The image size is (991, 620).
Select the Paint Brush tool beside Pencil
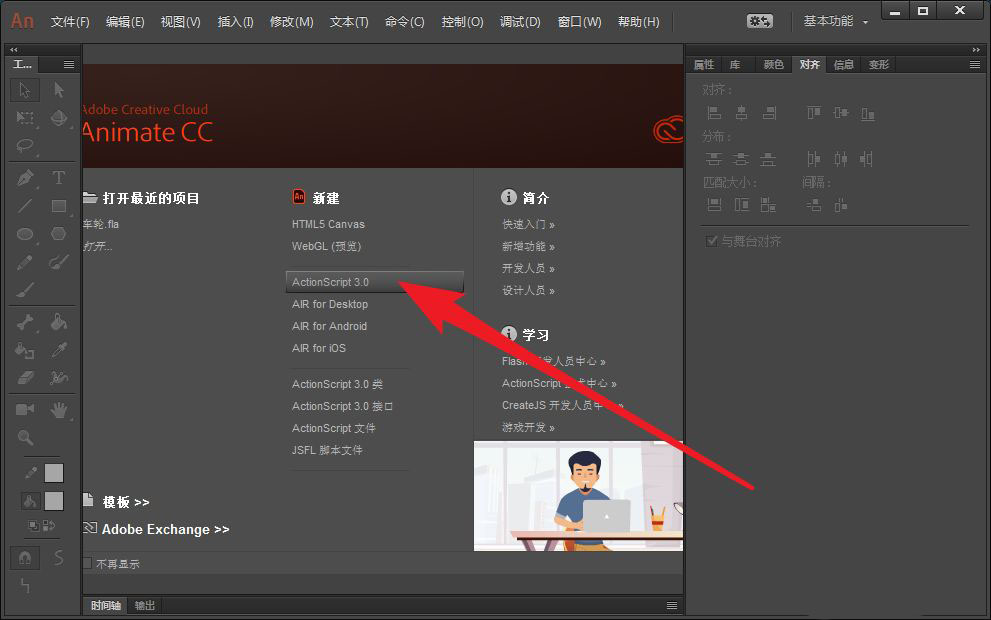tap(59, 262)
